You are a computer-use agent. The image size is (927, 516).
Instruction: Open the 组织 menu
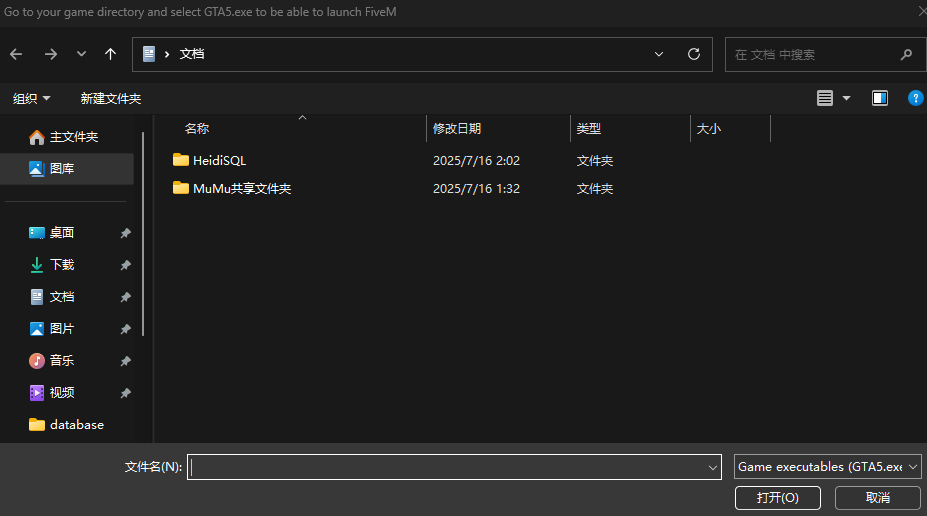point(31,98)
